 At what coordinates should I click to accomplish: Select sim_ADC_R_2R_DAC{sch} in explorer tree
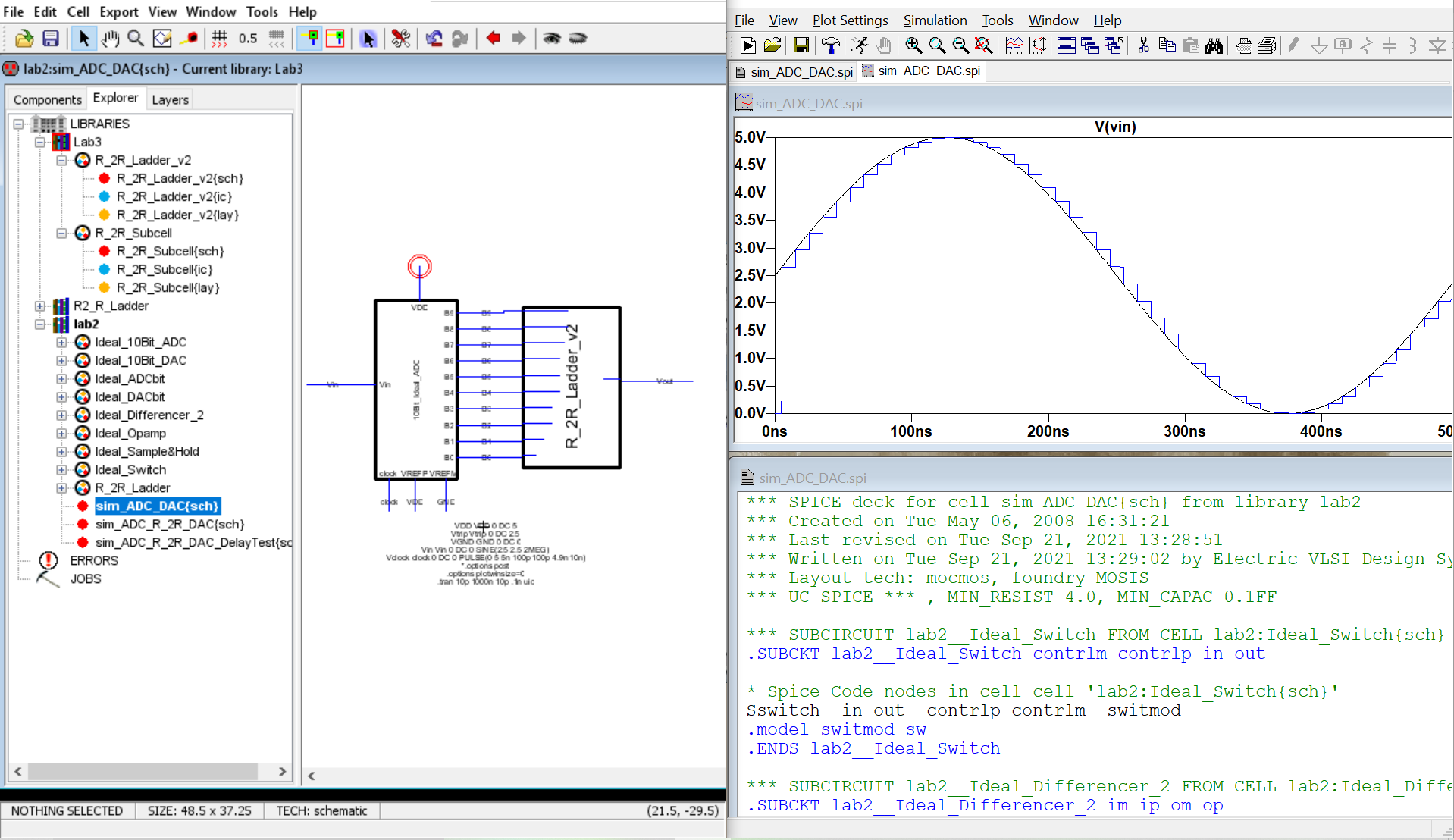pyautogui.click(x=169, y=525)
